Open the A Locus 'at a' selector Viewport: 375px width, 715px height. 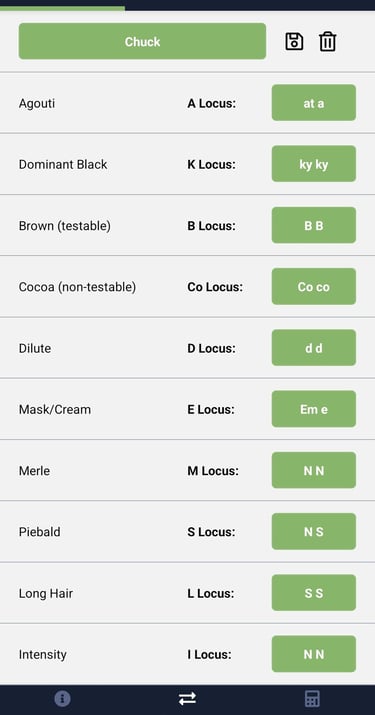pyautogui.click(x=314, y=103)
